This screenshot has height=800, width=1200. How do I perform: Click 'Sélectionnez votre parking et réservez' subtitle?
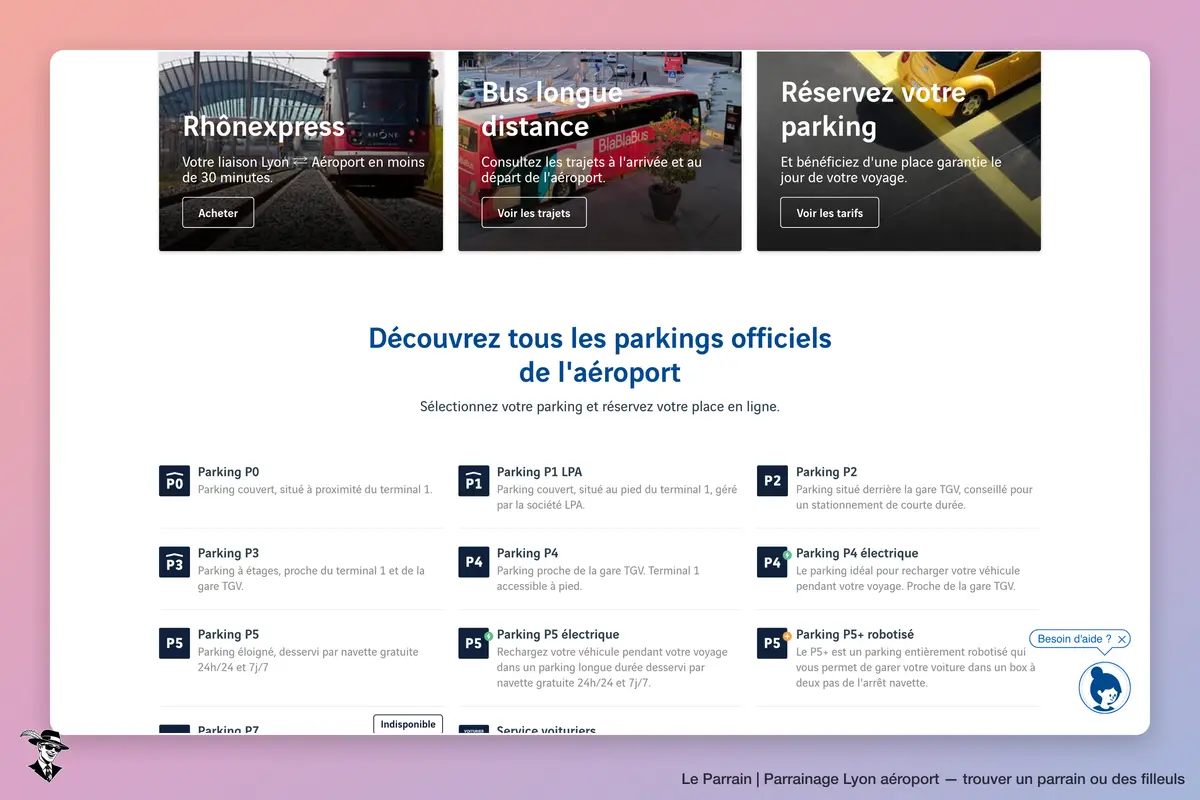[x=600, y=407]
